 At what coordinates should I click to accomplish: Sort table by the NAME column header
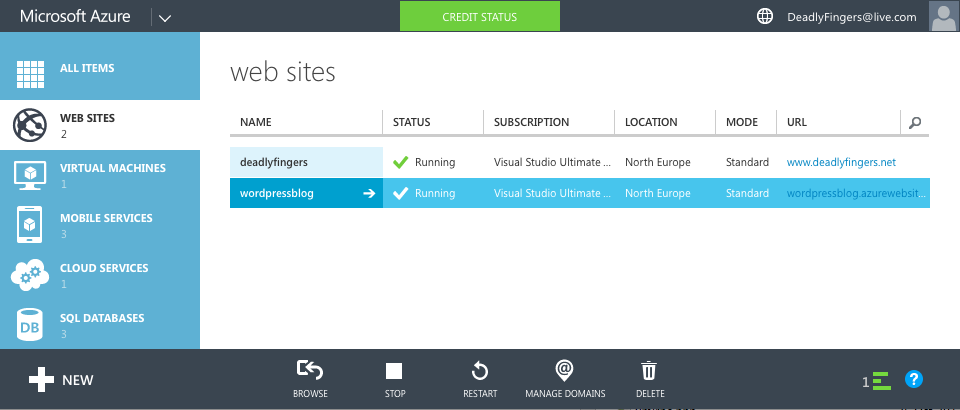(x=255, y=122)
